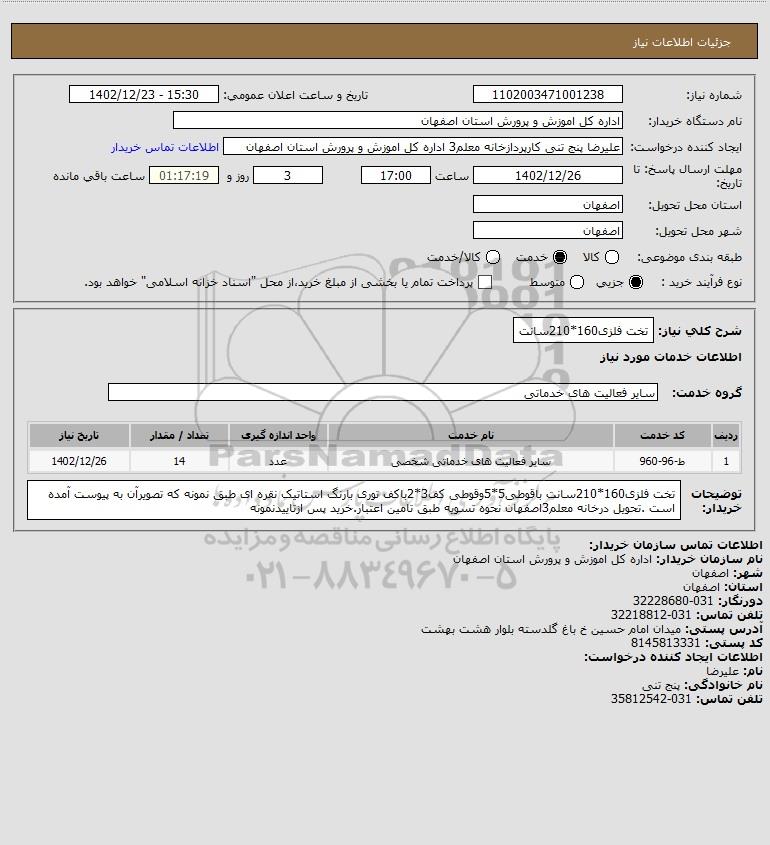Click the general description field تخت فلزی160*210سانت
This screenshot has width=770, height=845.
(583, 330)
